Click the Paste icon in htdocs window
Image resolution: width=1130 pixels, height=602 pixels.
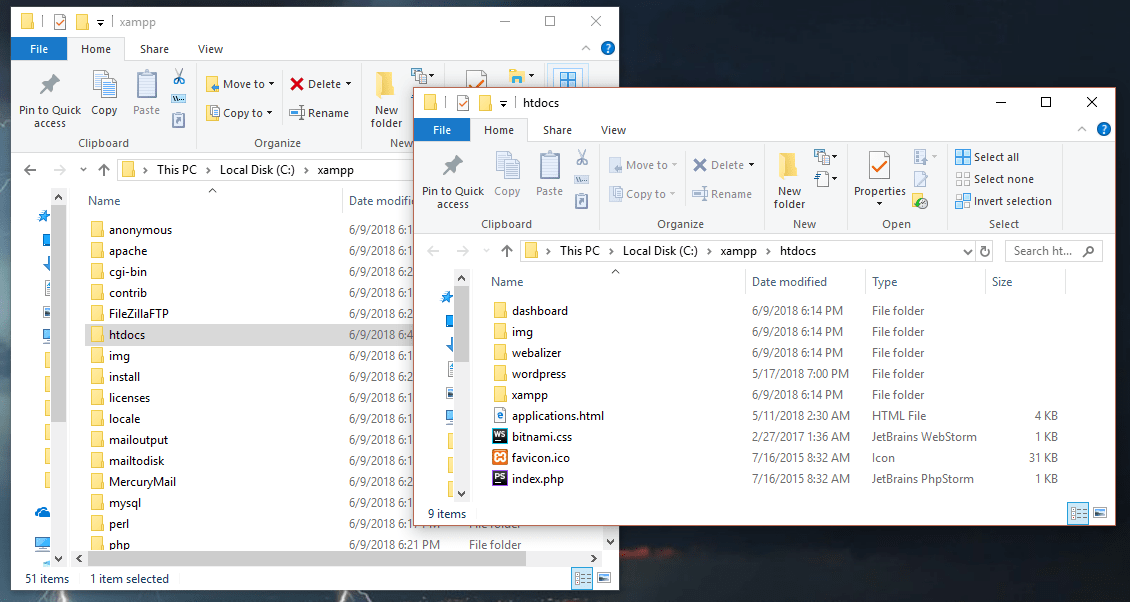tap(549, 166)
